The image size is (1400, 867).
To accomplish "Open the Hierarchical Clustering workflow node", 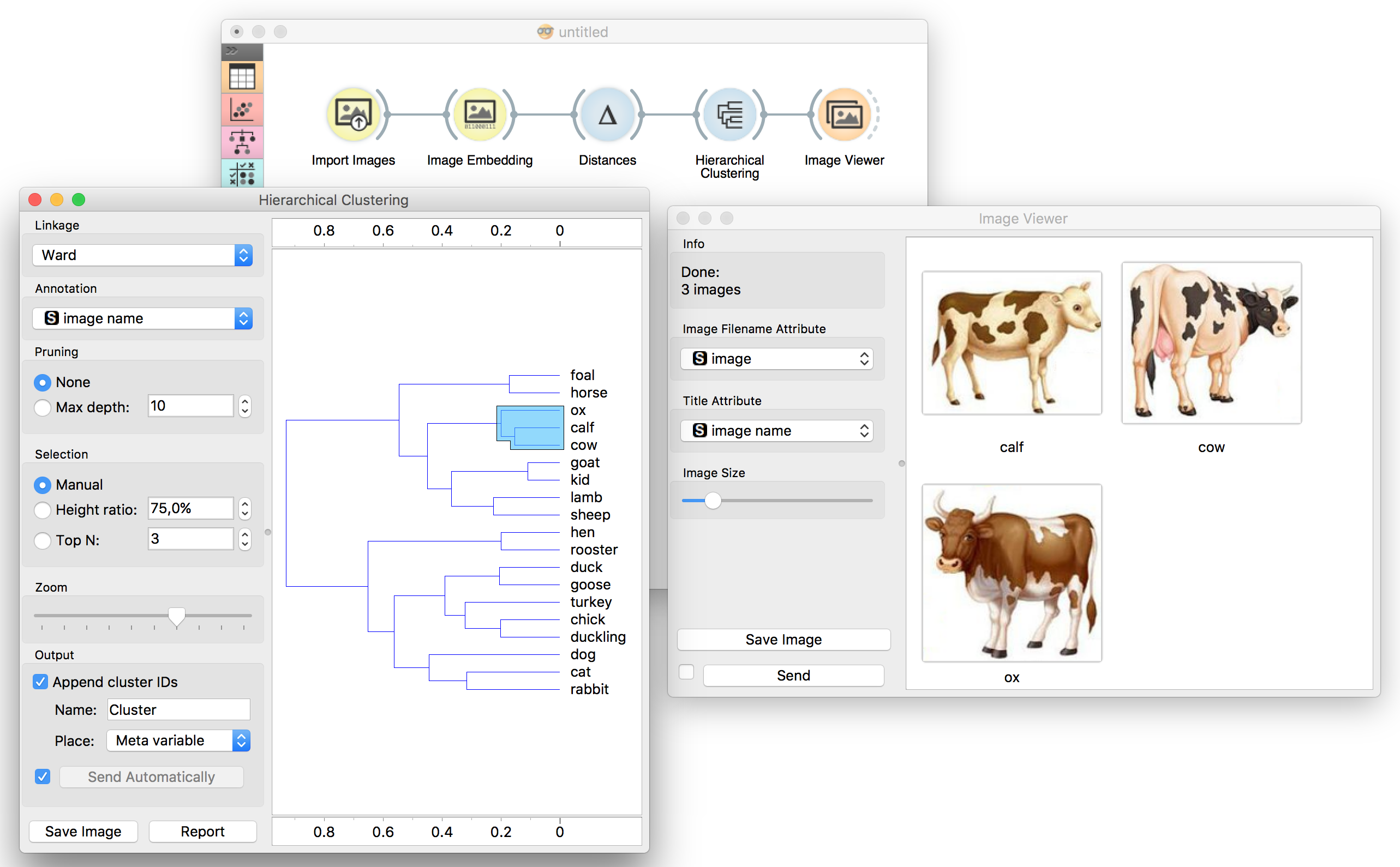I will [729, 115].
